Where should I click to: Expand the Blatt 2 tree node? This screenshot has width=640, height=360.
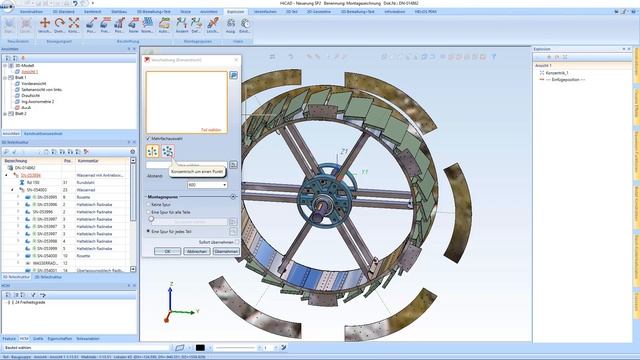click(x=5, y=113)
